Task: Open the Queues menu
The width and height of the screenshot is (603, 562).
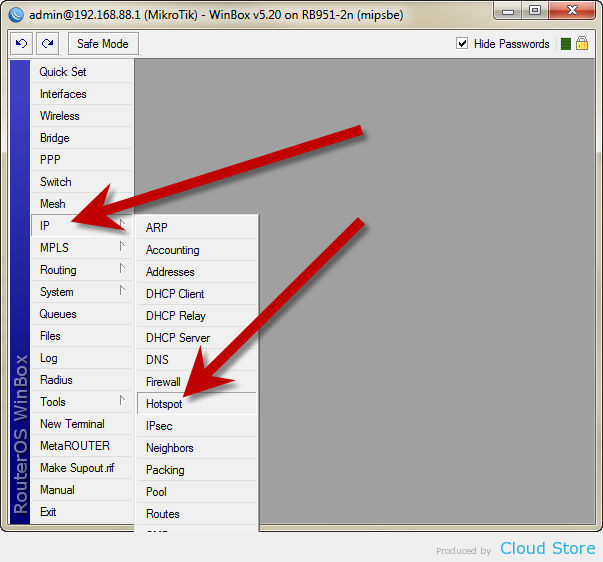Action: tap(82, 314)
